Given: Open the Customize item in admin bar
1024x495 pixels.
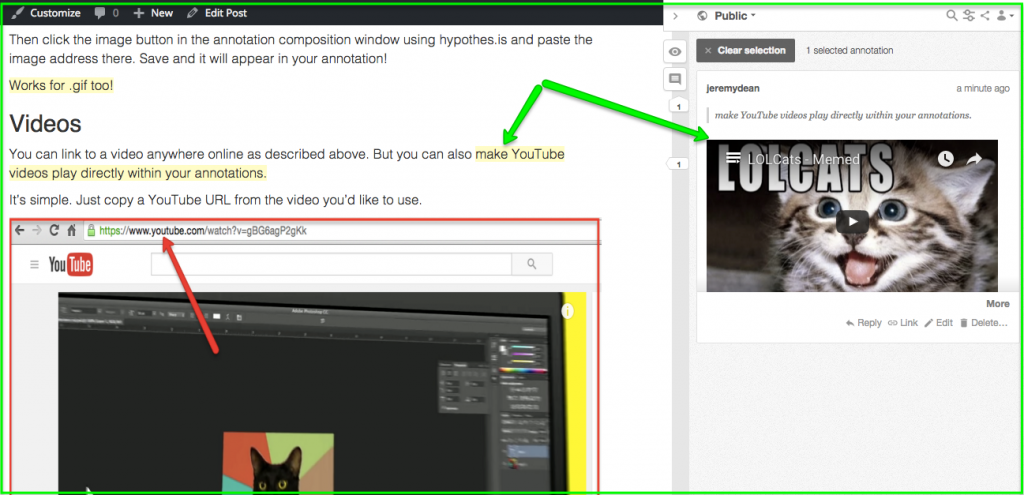Looking at the screenshot, I should pos(48,13).
